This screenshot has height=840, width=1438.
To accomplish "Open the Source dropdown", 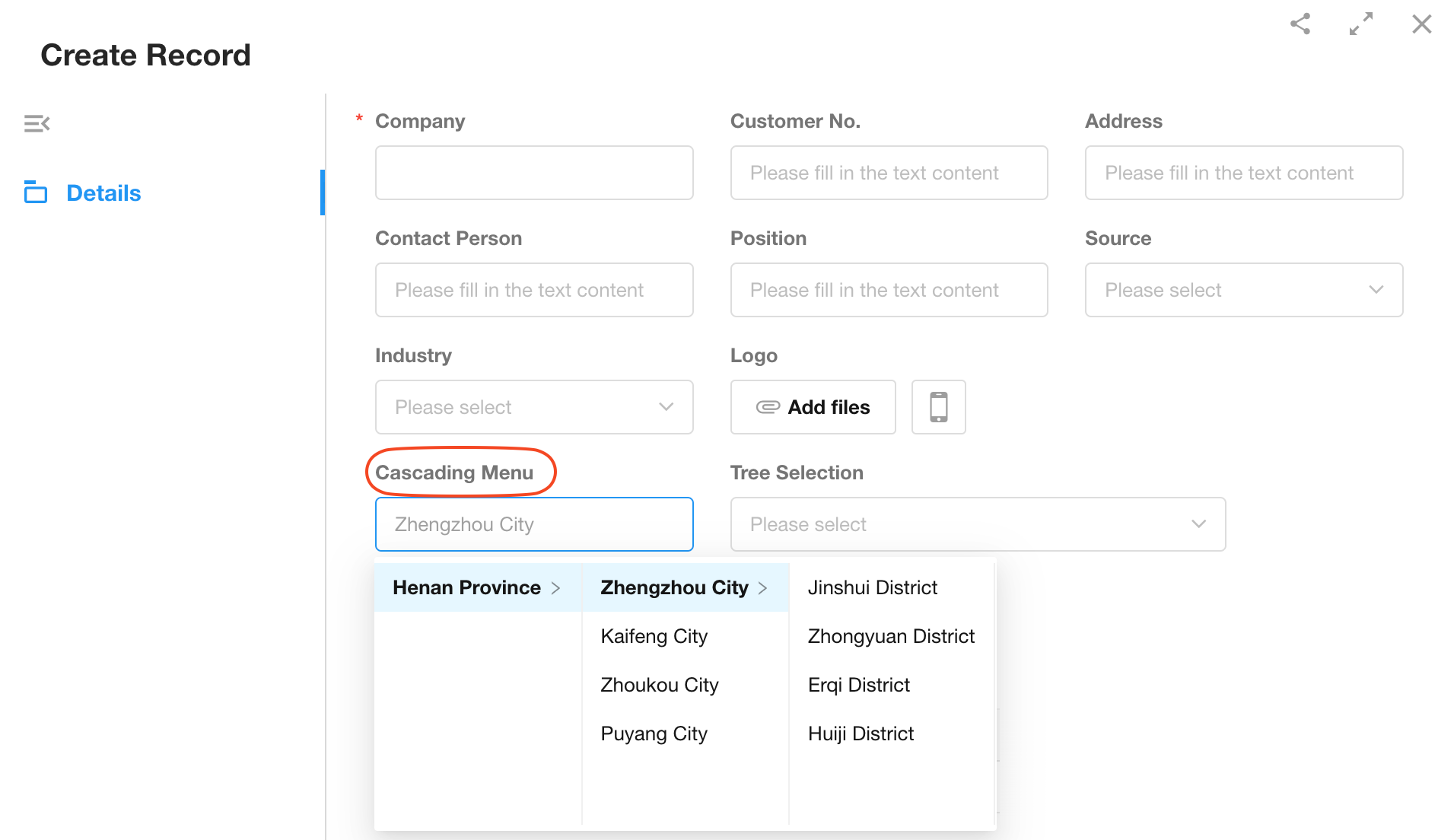I will pos(1243,290).
